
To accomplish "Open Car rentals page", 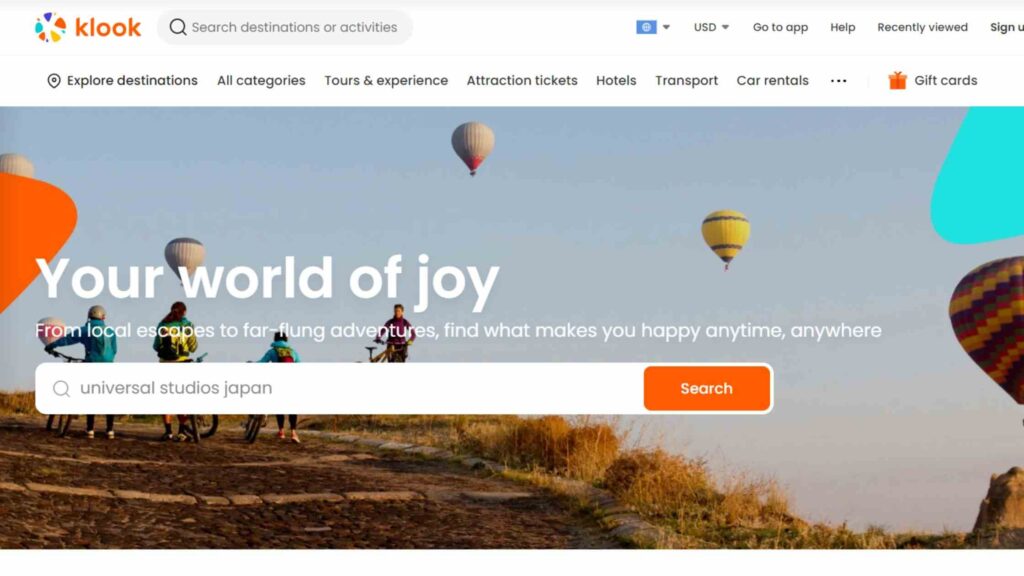I will (773, 80).
